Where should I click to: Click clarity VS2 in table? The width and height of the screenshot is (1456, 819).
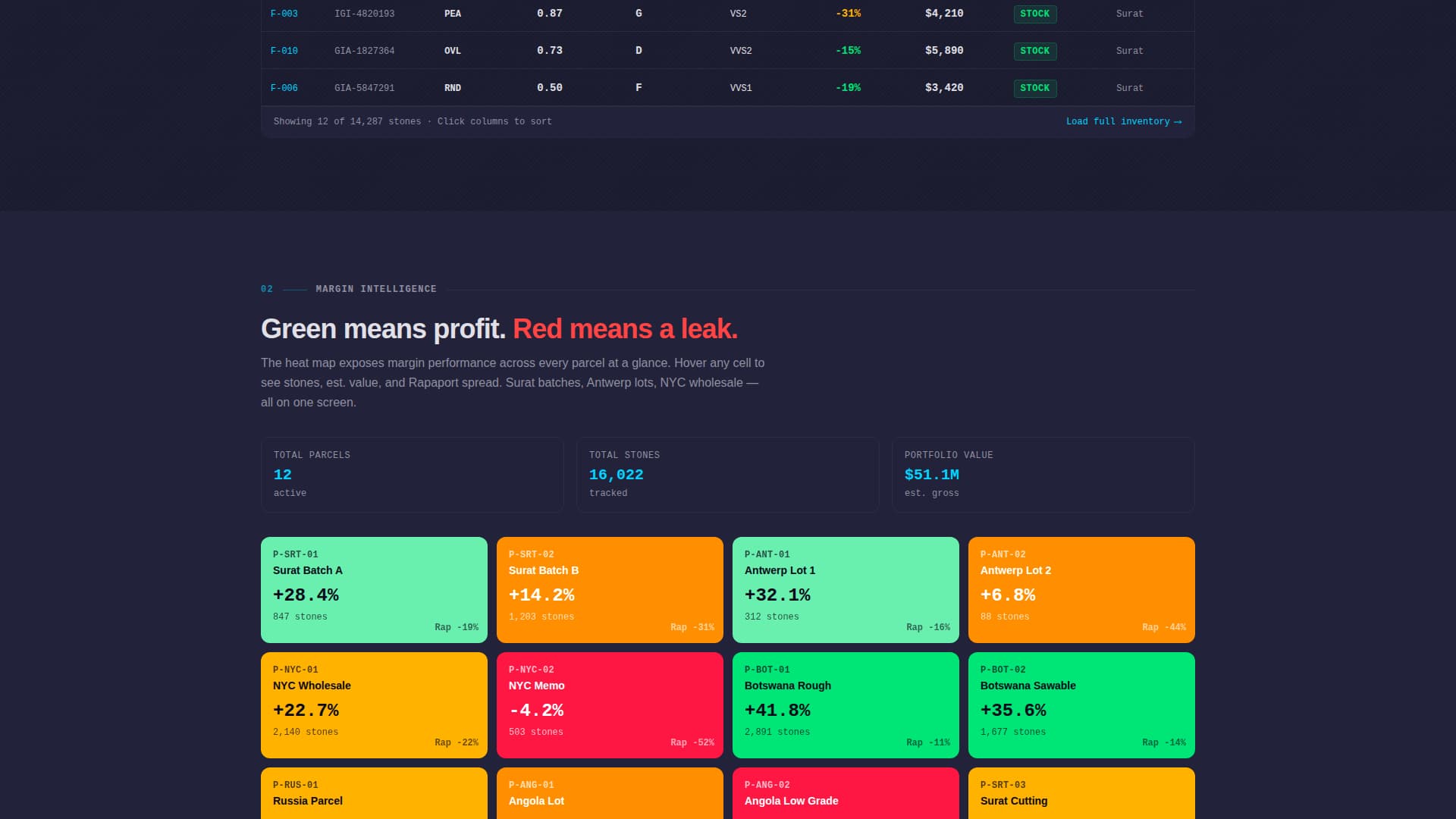coord(738,14)
